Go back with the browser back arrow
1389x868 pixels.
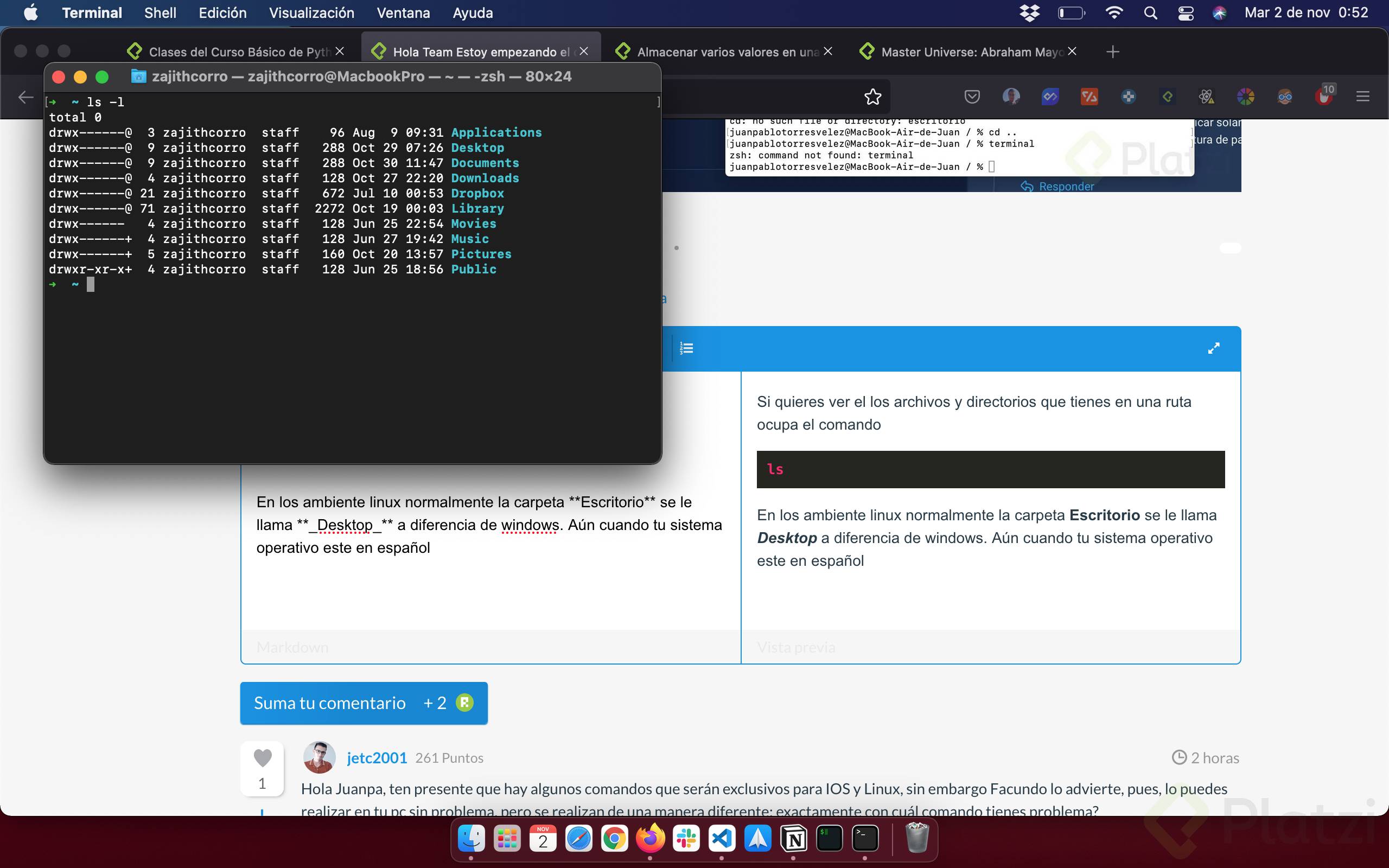click(x=26, y=97)
